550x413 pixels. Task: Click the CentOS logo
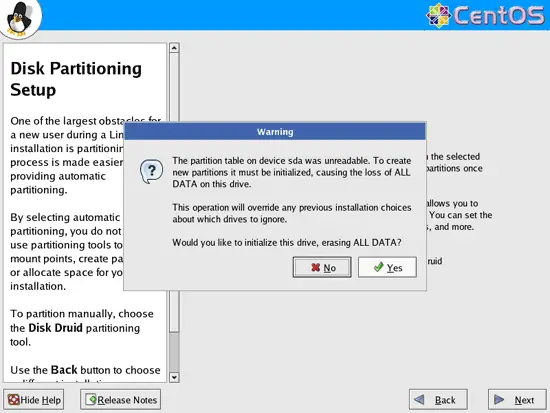pyautogui.click(x=485, y=15)
